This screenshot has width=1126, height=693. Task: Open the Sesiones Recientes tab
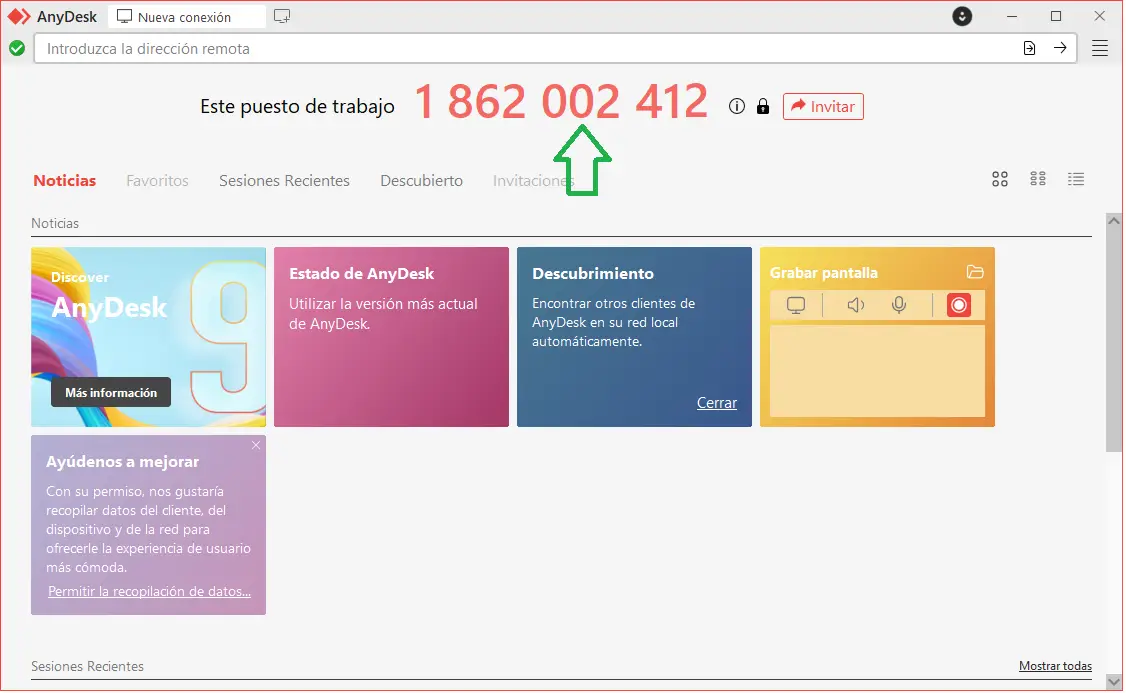click(x=284, y=181)
